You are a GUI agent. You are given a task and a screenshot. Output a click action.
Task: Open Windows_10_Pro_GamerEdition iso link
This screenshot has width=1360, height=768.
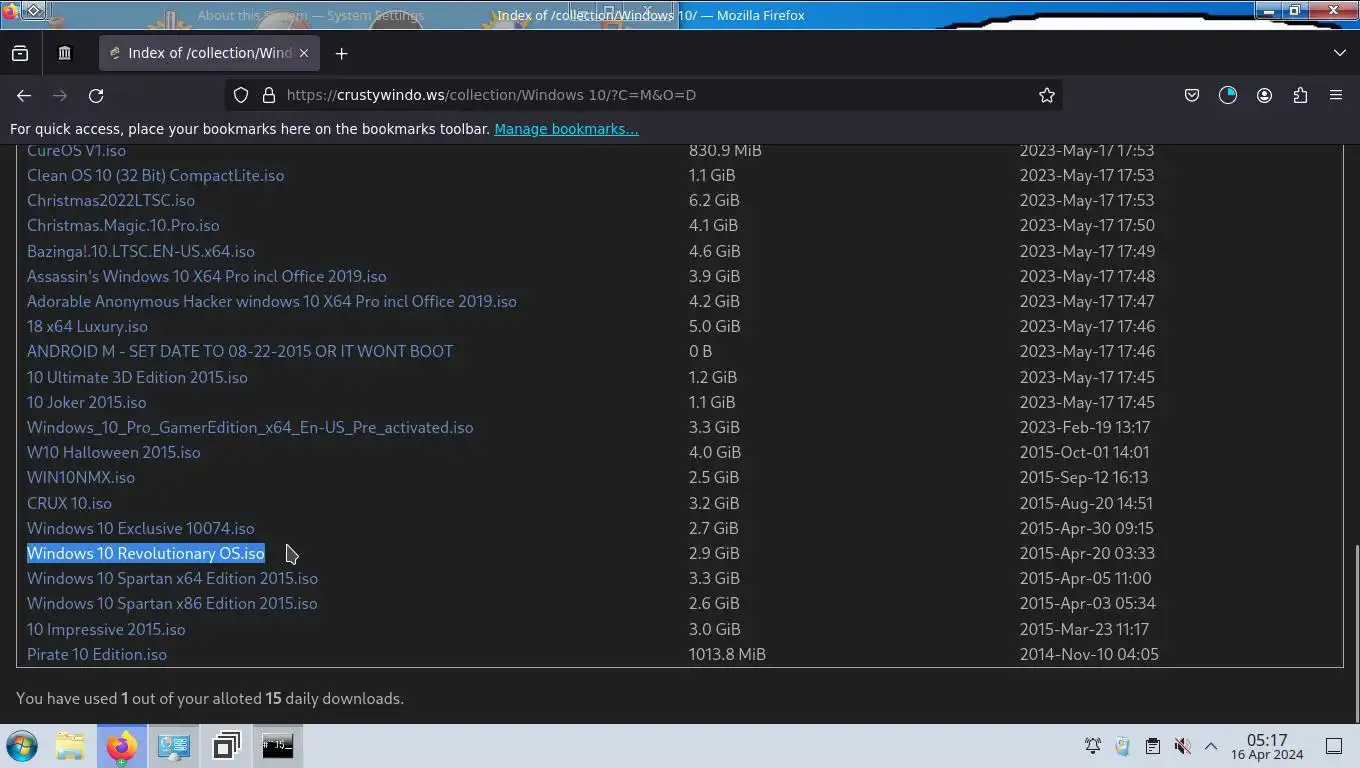[250, 427]
